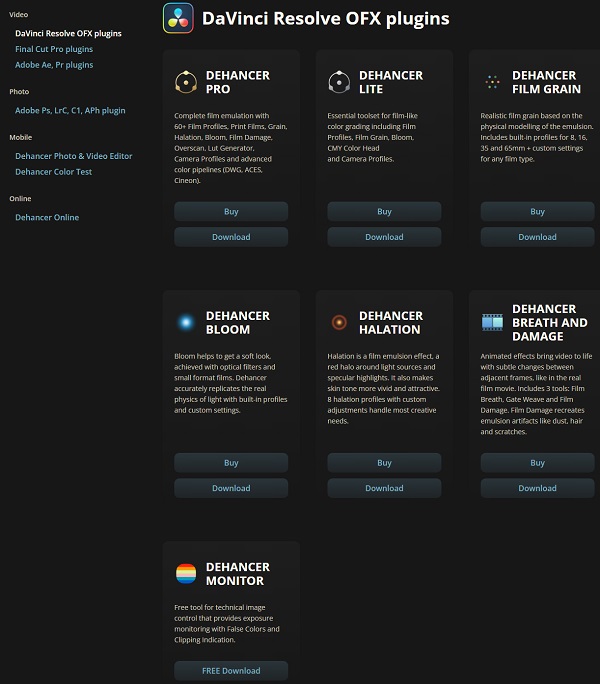Click the Dehancer Pro product icon
This screenshot has width=600, height=684.
click(x=185, y=82)
